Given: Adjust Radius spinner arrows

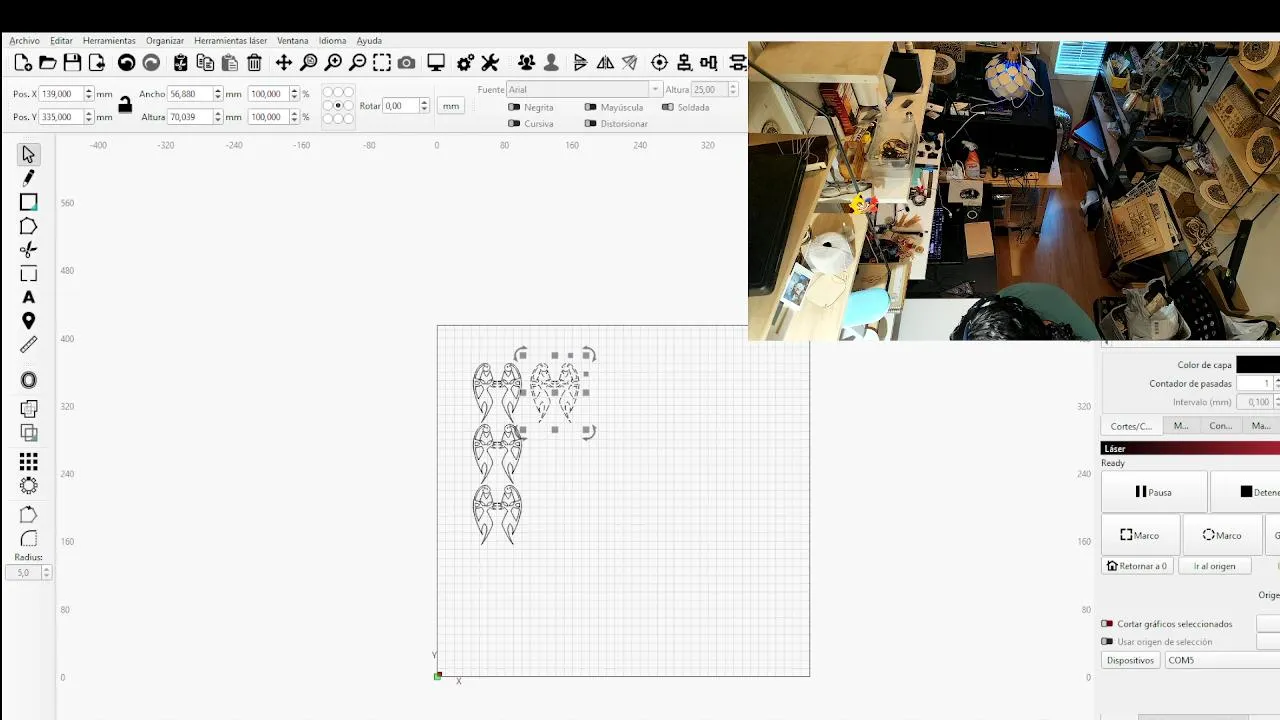Looking at the screenshot, I should coord(46,573).
